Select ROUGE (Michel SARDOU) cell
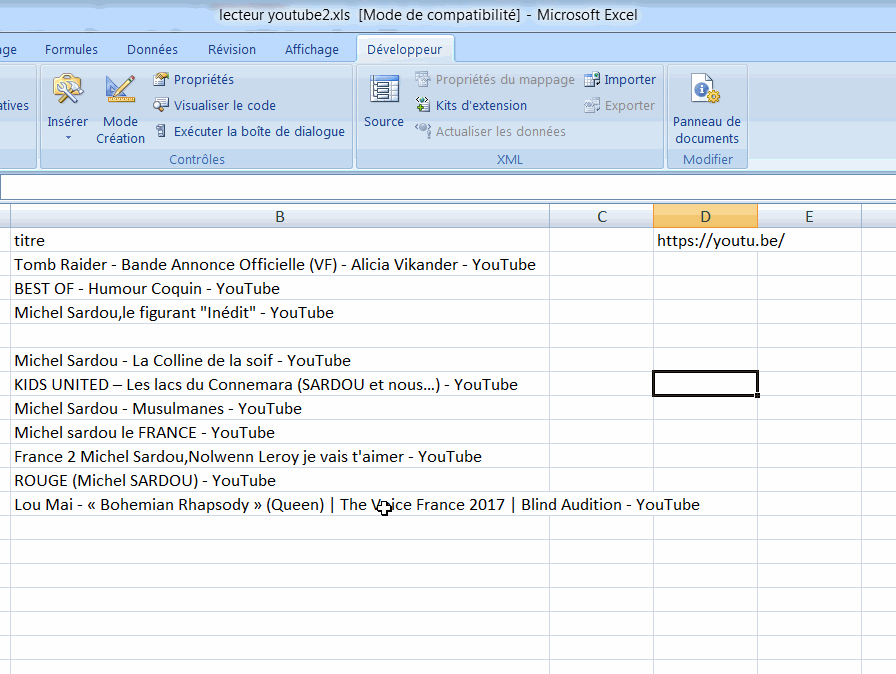The image size is (896, 674). click(x=280, y=480)
